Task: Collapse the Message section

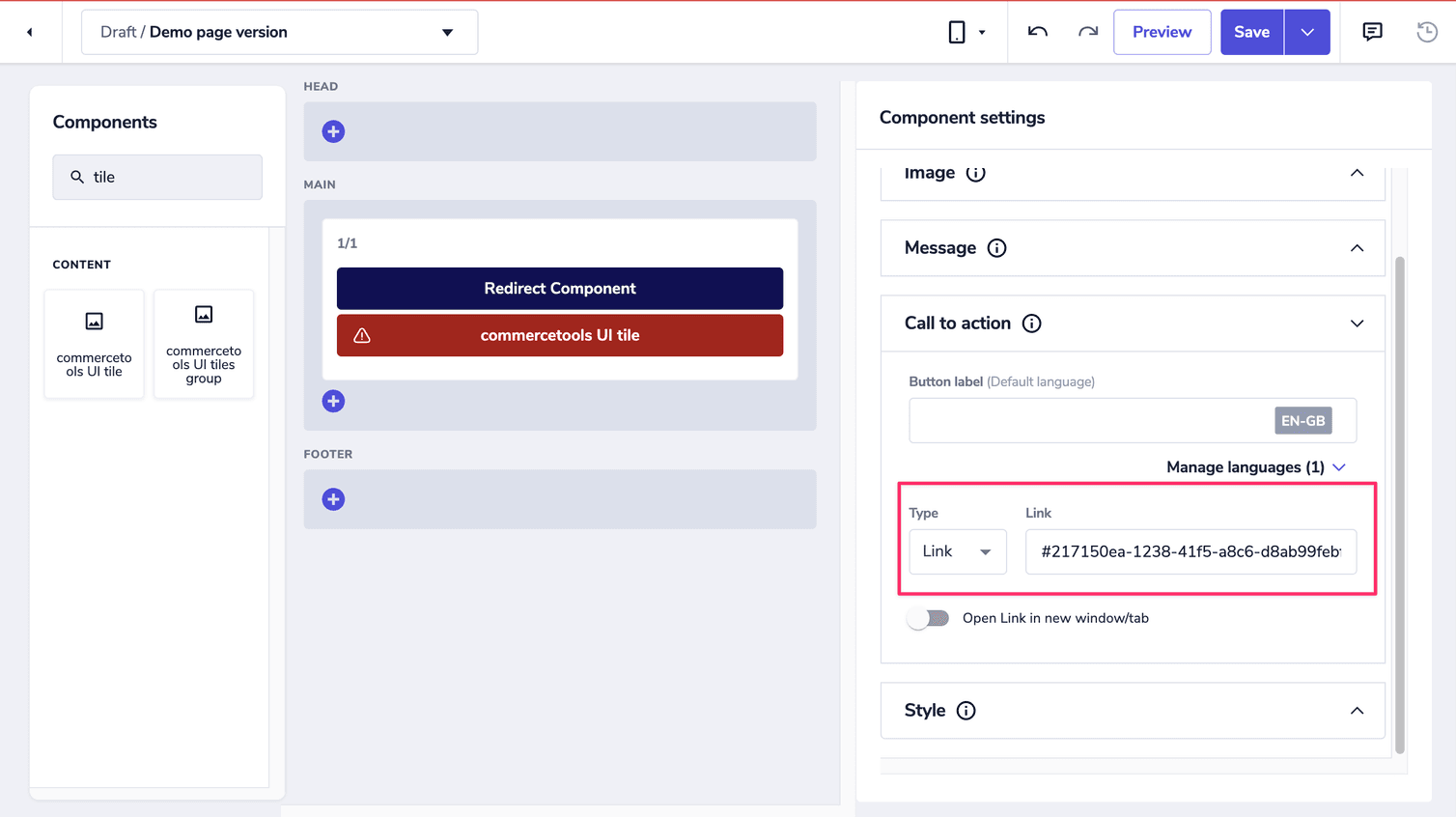Action: pos(1357,247)
